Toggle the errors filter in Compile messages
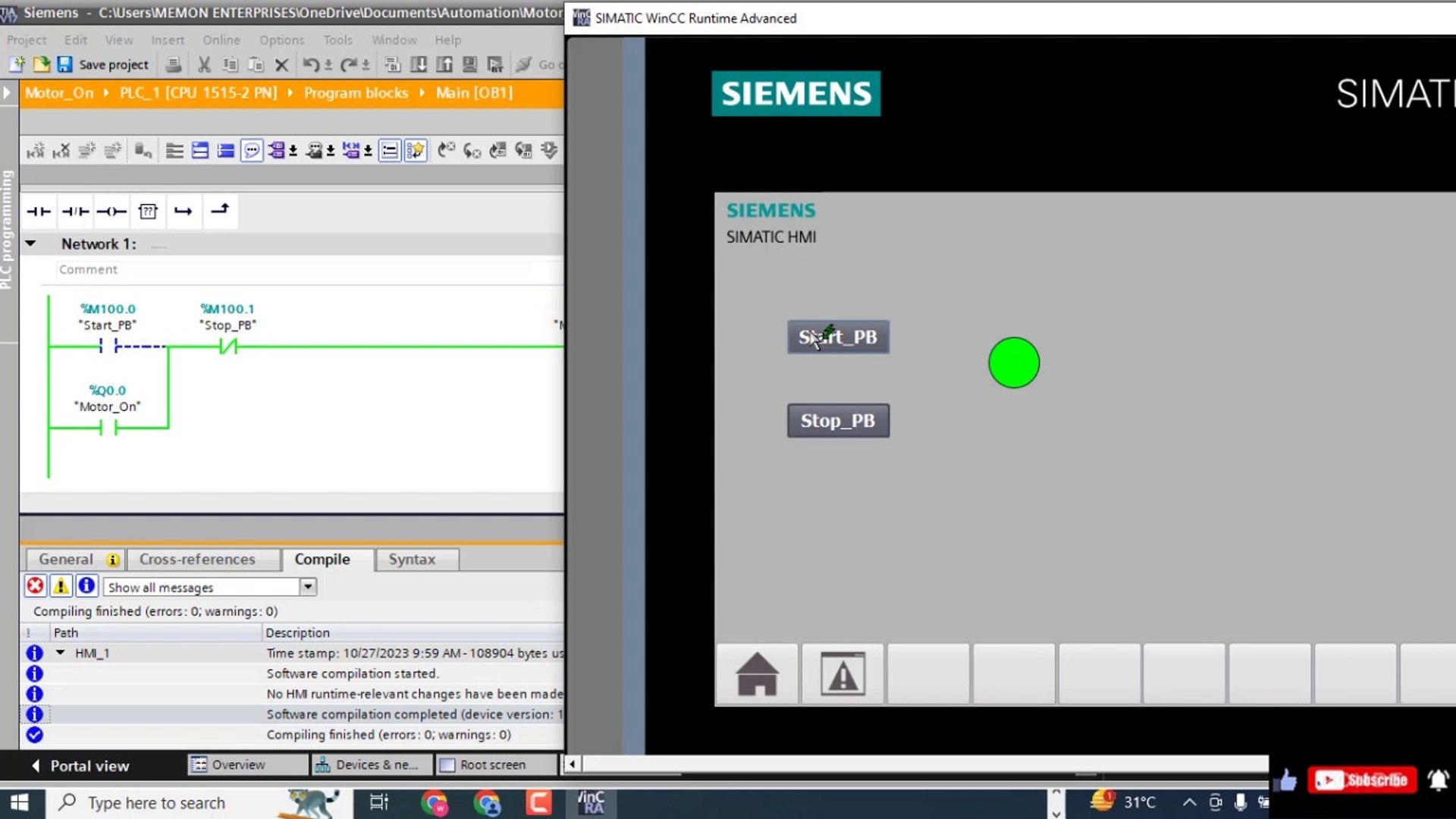The image size is (1456, 819). click(x=35, y=585)
